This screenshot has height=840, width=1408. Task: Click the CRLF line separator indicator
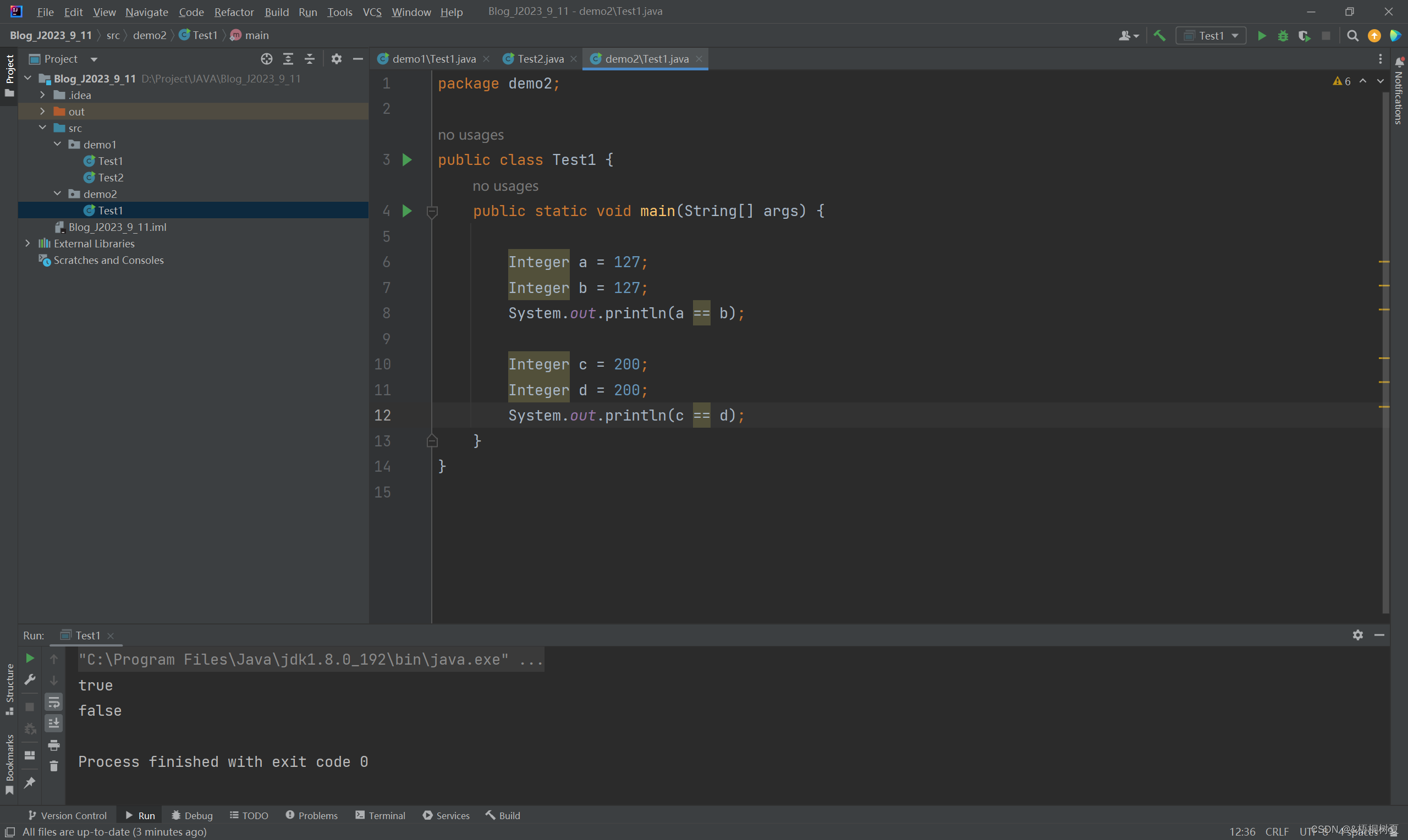tap(1277, 832)
